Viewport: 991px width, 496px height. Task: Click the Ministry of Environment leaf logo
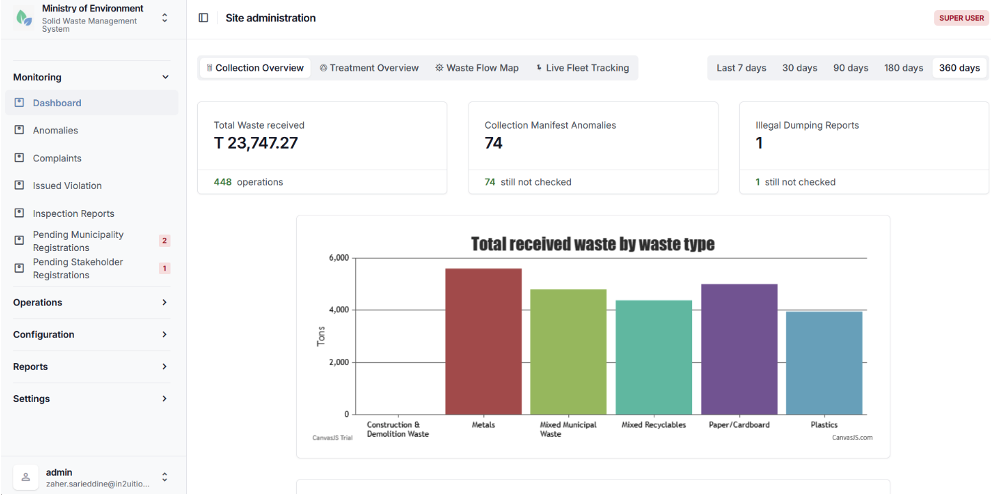[x=24, y=18]
